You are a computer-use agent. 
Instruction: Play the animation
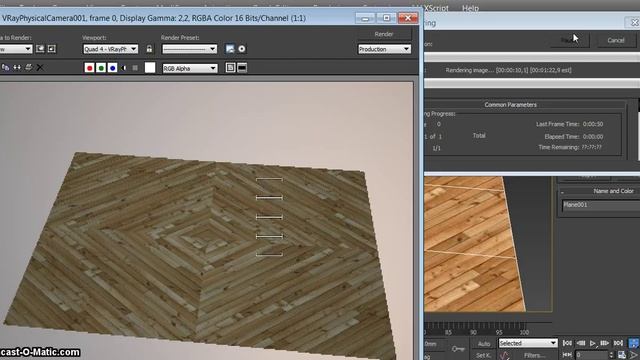click(x=593, y=343)
